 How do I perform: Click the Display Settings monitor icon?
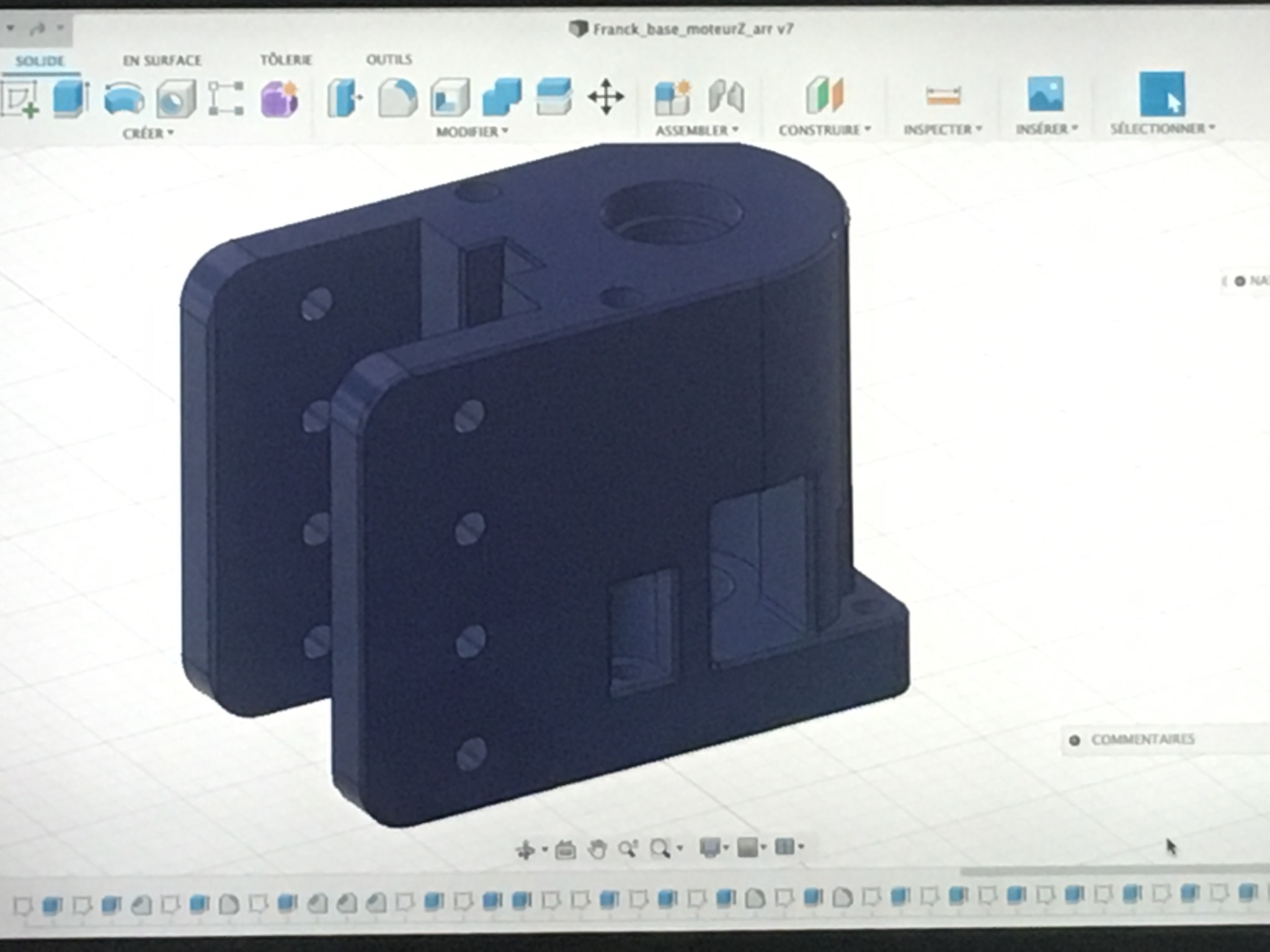[x=710, y=847]
